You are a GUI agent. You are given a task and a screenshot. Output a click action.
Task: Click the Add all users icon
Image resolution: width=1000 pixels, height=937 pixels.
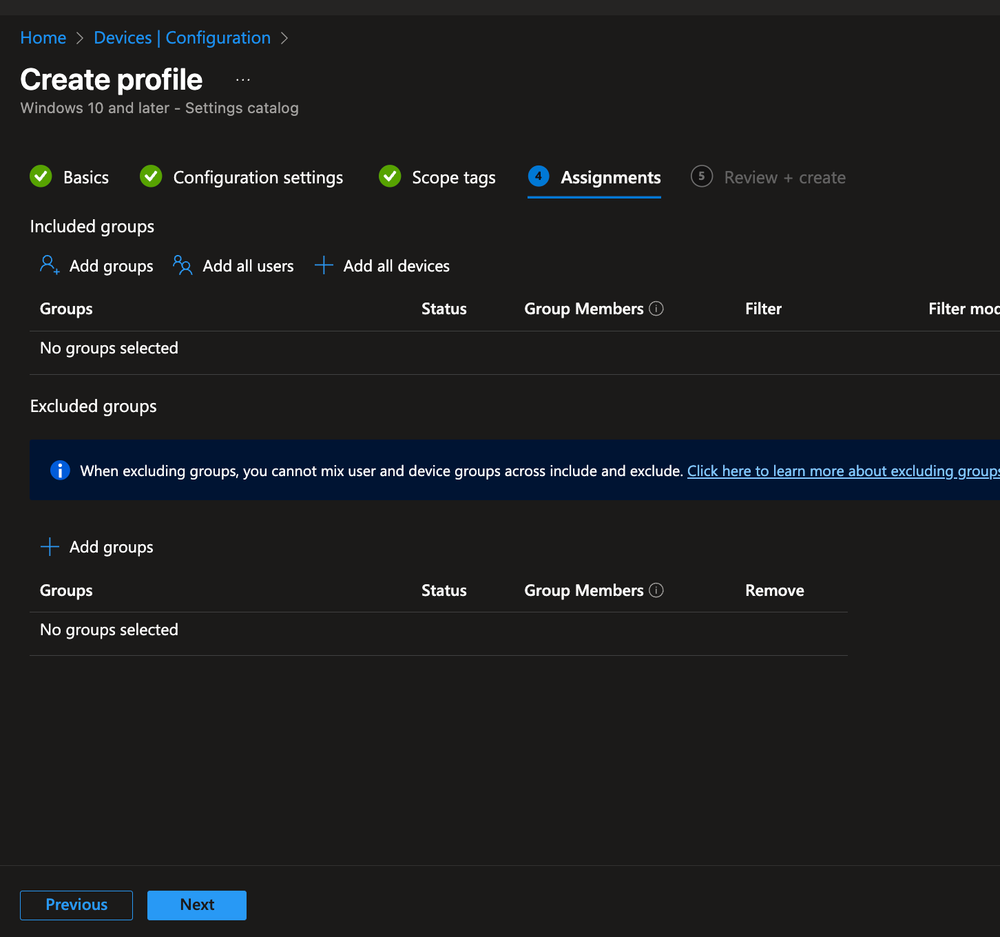[182, 265]
